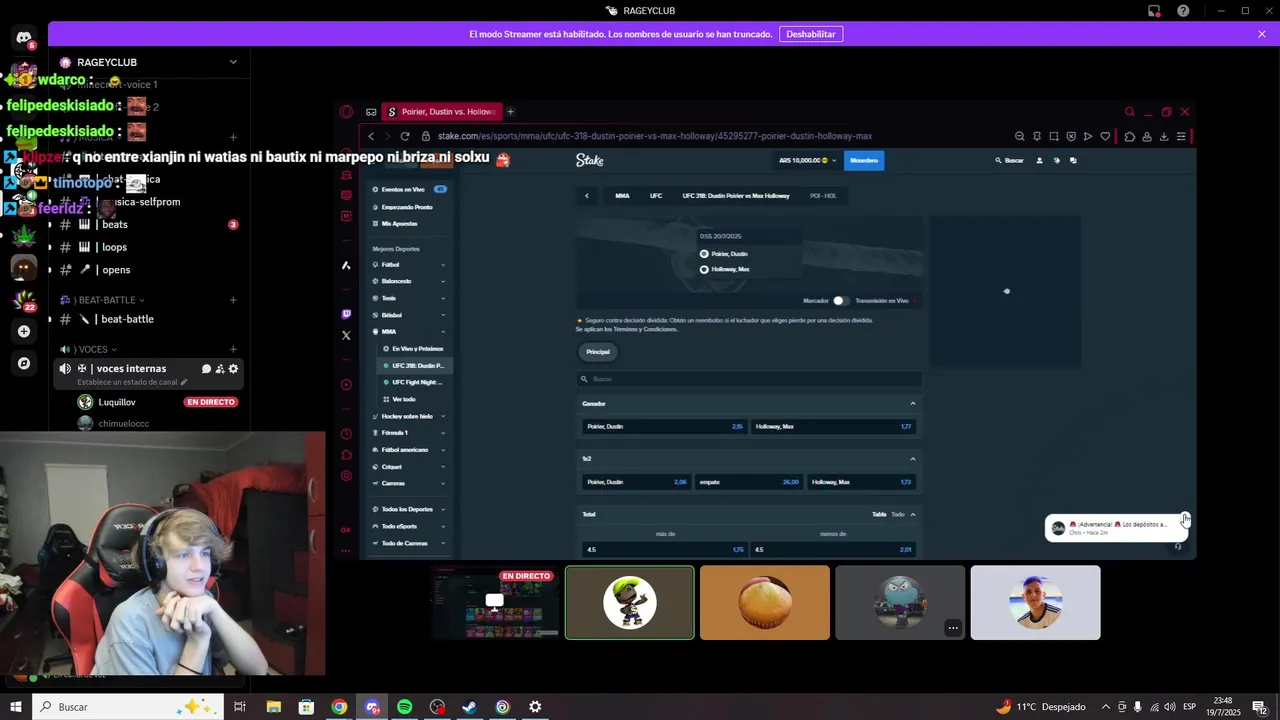Go back with Stake breadcrumb arrow
The width and height of the screenshot is (1280, 720).
coord(587,196)
